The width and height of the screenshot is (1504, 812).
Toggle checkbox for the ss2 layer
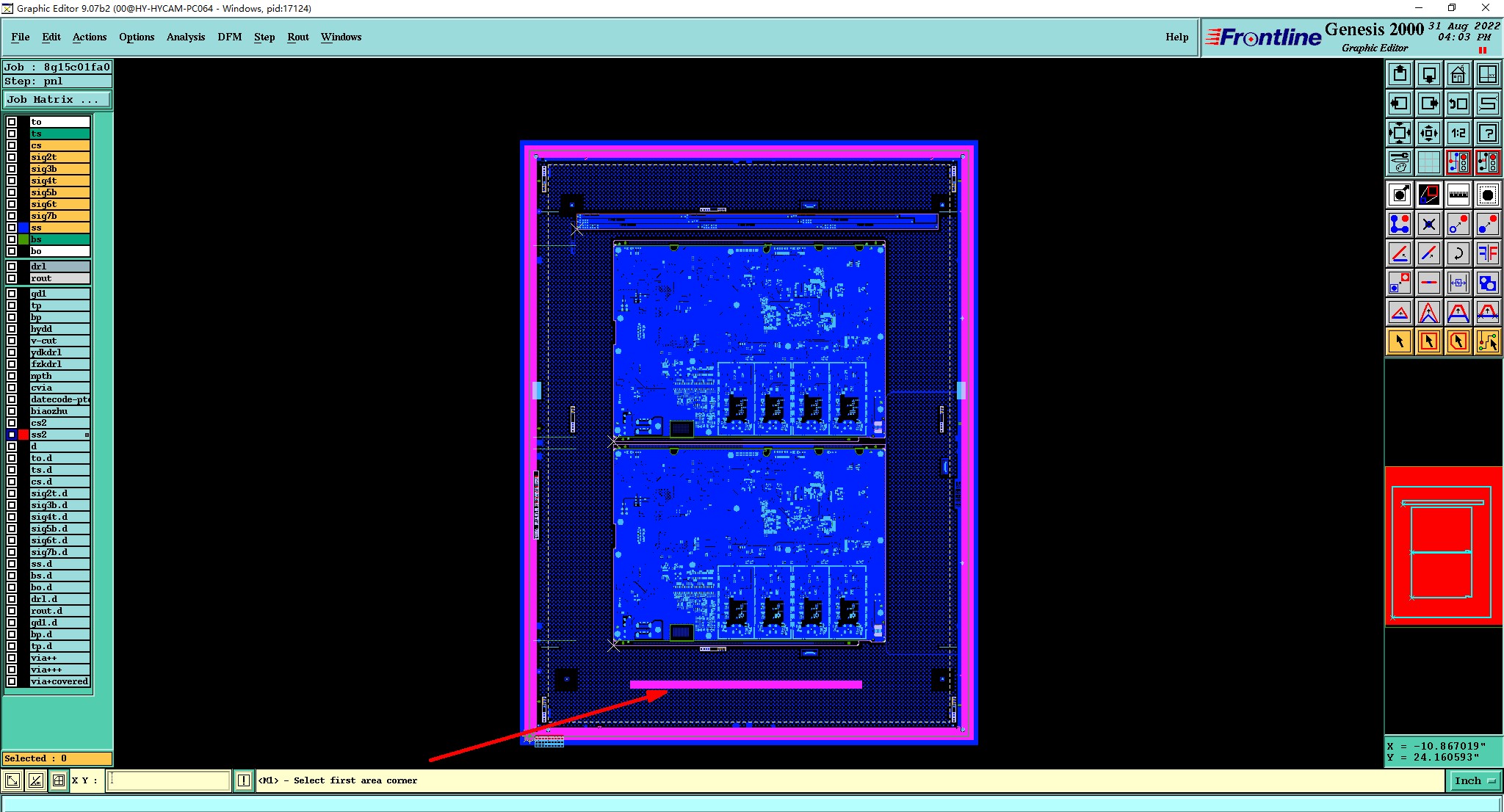tap(12, 435)
